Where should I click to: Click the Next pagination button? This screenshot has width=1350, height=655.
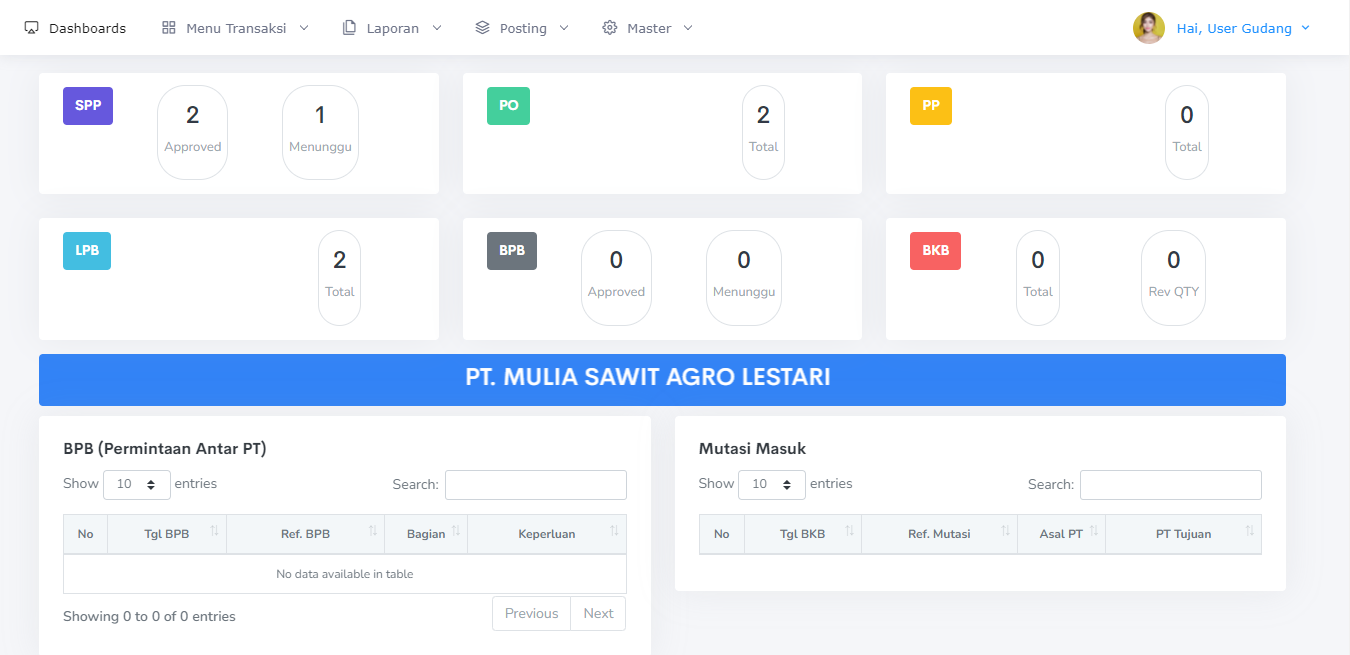coord(598,613)
